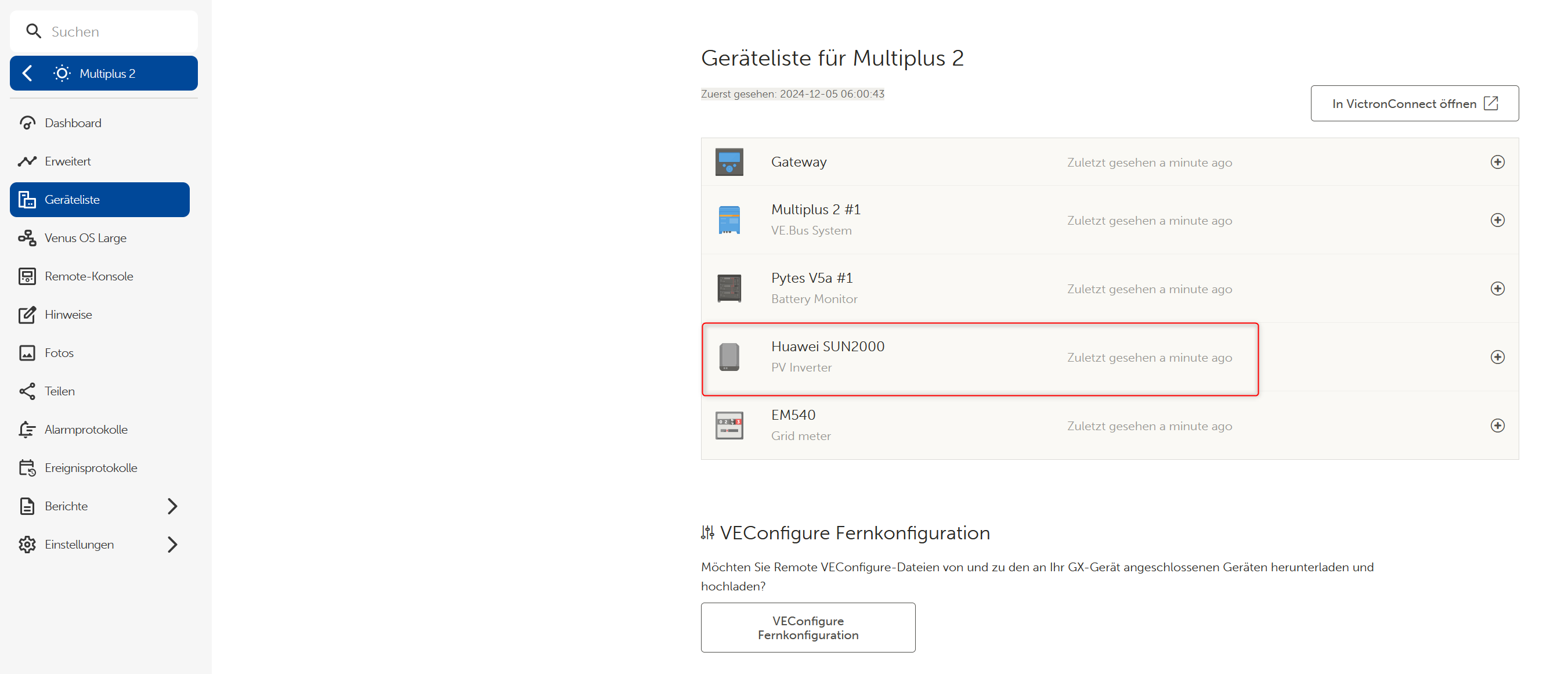Open the Remote-Konsole menu item
The image size is (1568, 674).
point(88,276)
